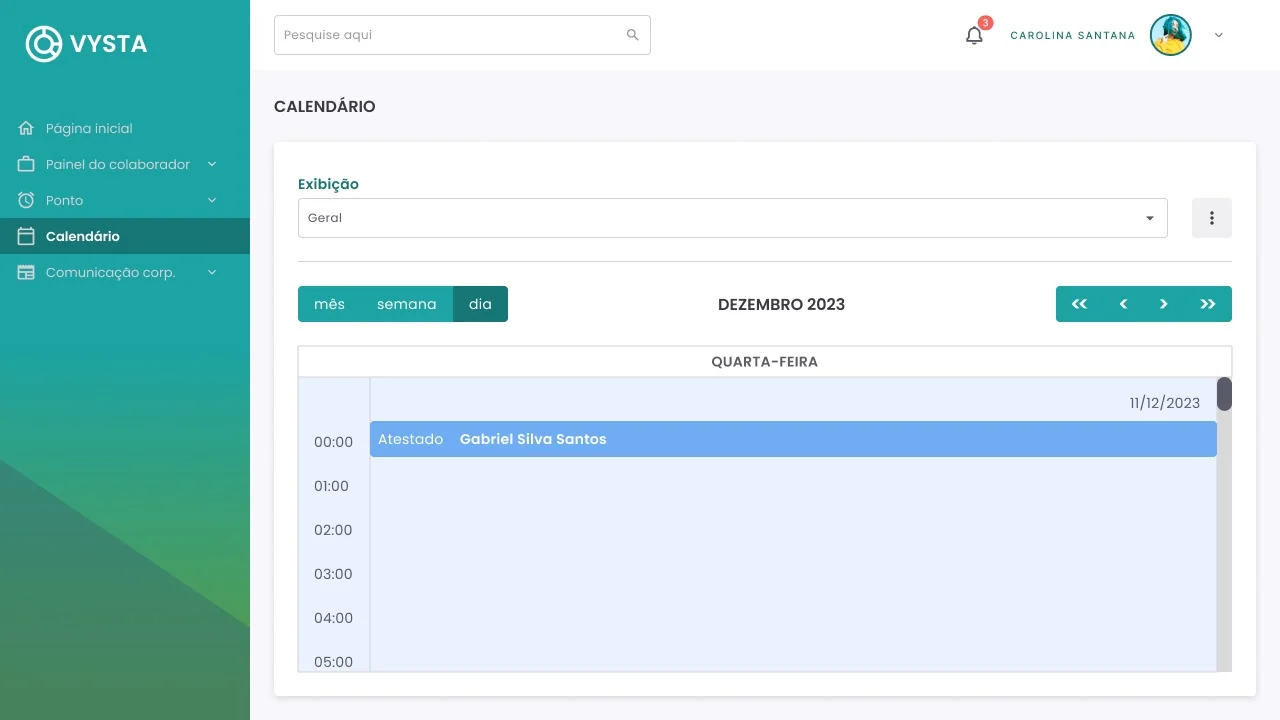
Task: Open the three-dot options menu
Action: click(1212, 218)
